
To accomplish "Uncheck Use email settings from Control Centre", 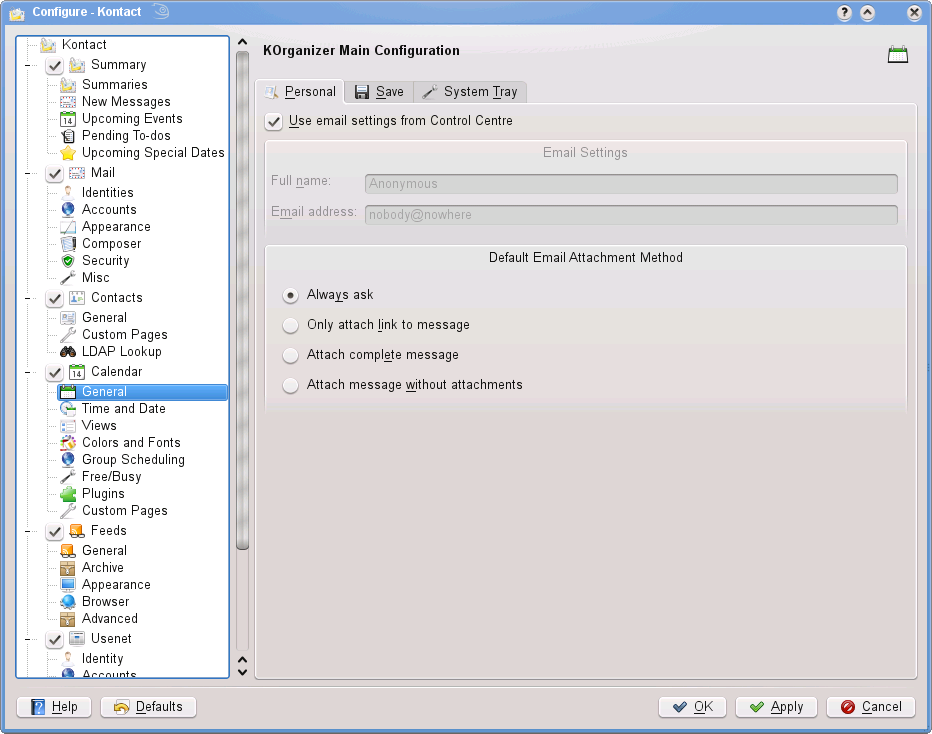I will (x=273, y=121).
